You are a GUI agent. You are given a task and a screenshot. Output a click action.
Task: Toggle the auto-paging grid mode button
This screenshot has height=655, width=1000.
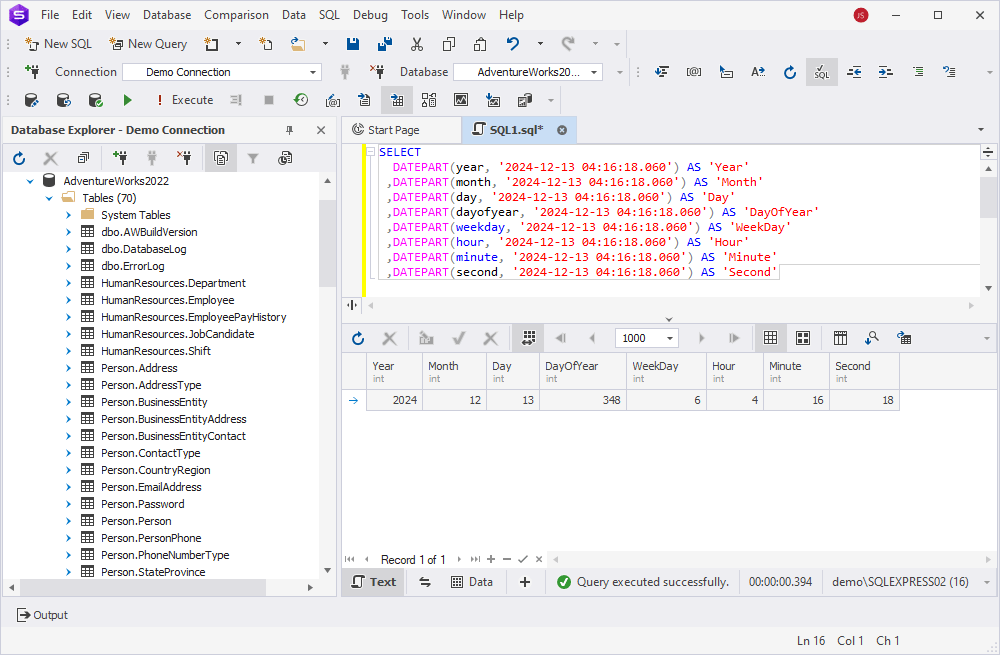528,339
